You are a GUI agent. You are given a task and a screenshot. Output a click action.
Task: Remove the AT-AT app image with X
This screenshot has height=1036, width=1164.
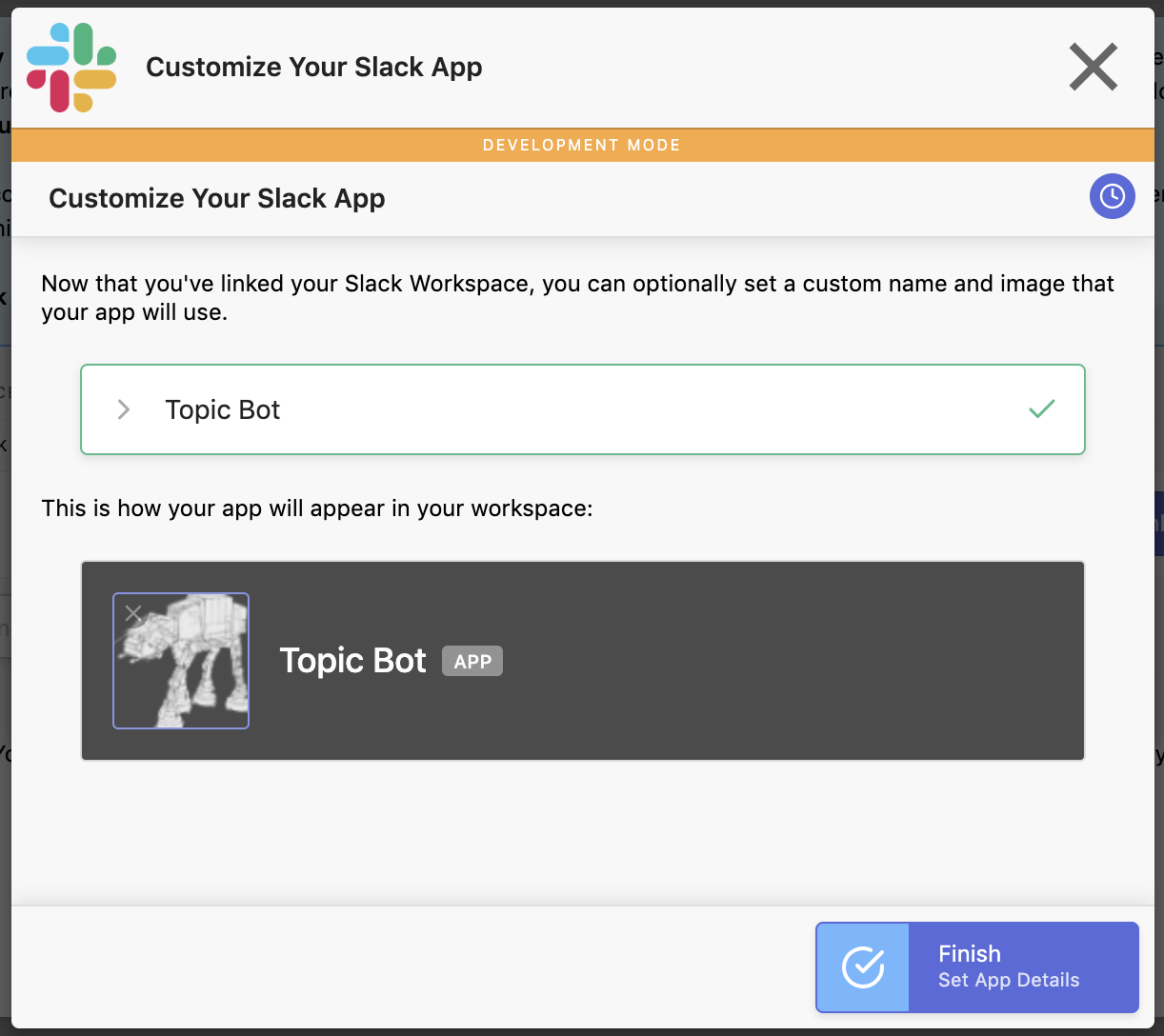click(x=133, y=614)
